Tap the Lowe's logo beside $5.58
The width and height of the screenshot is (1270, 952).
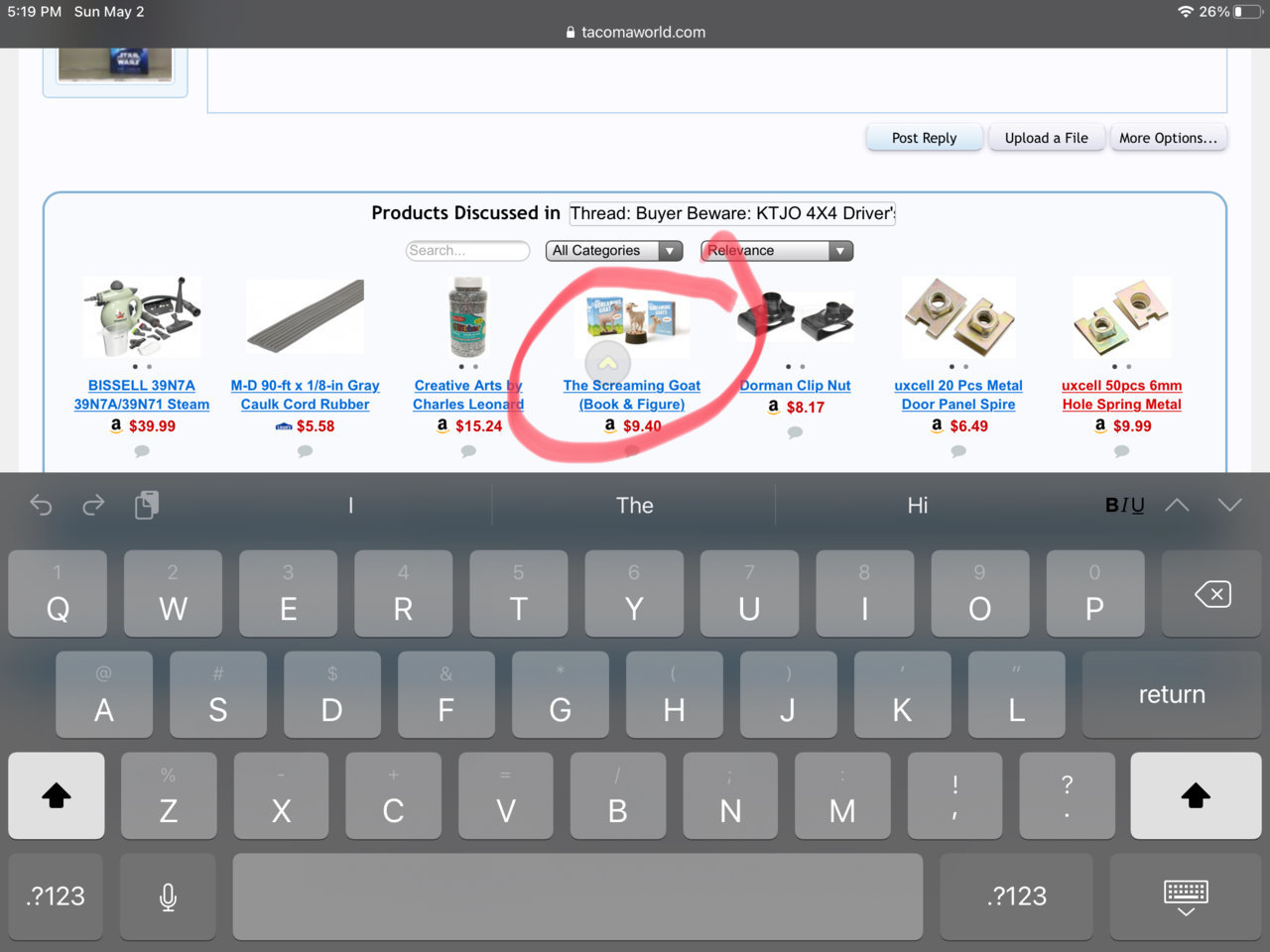coord(284,426)
